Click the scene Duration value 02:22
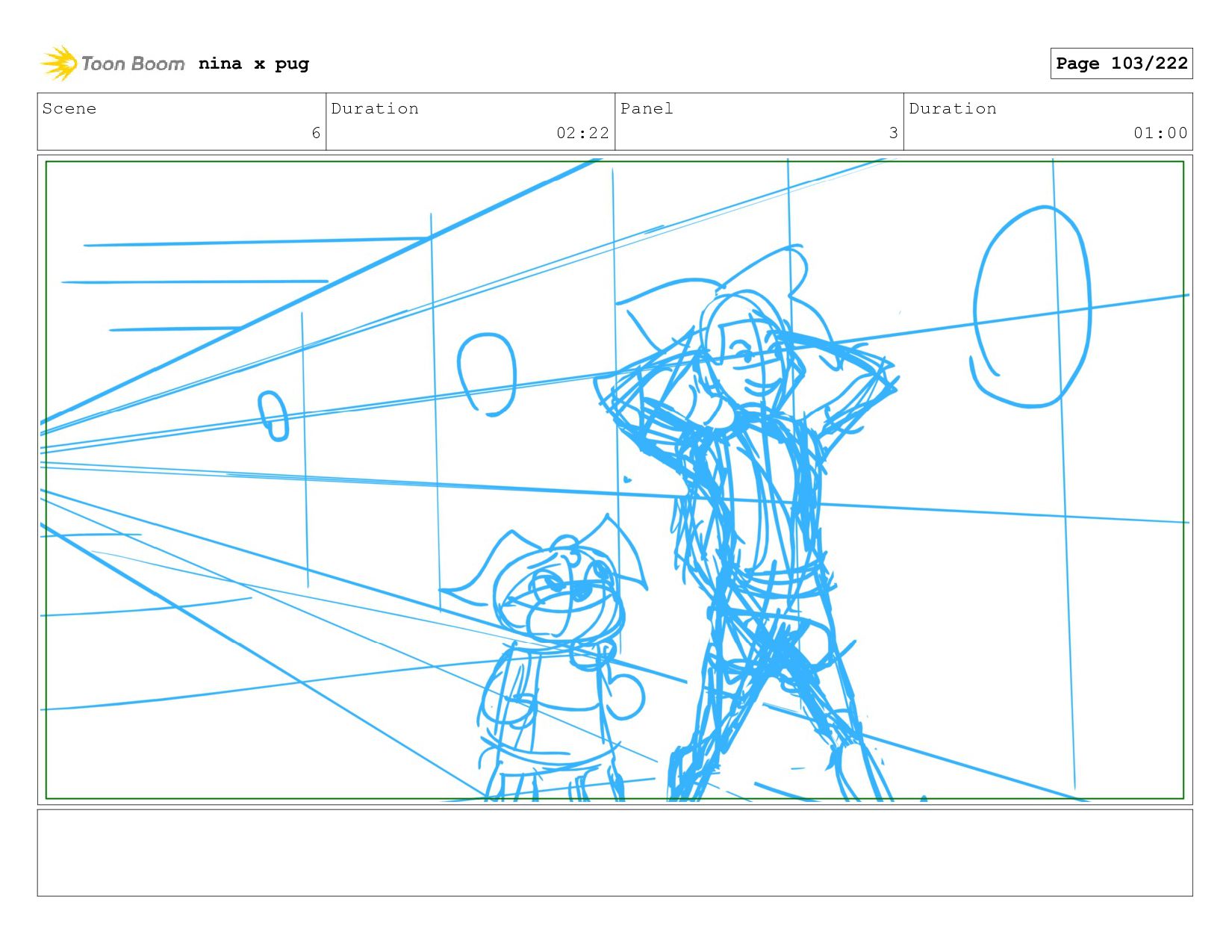This screenshot has width=1232, height=952. [x=582, y=133]
